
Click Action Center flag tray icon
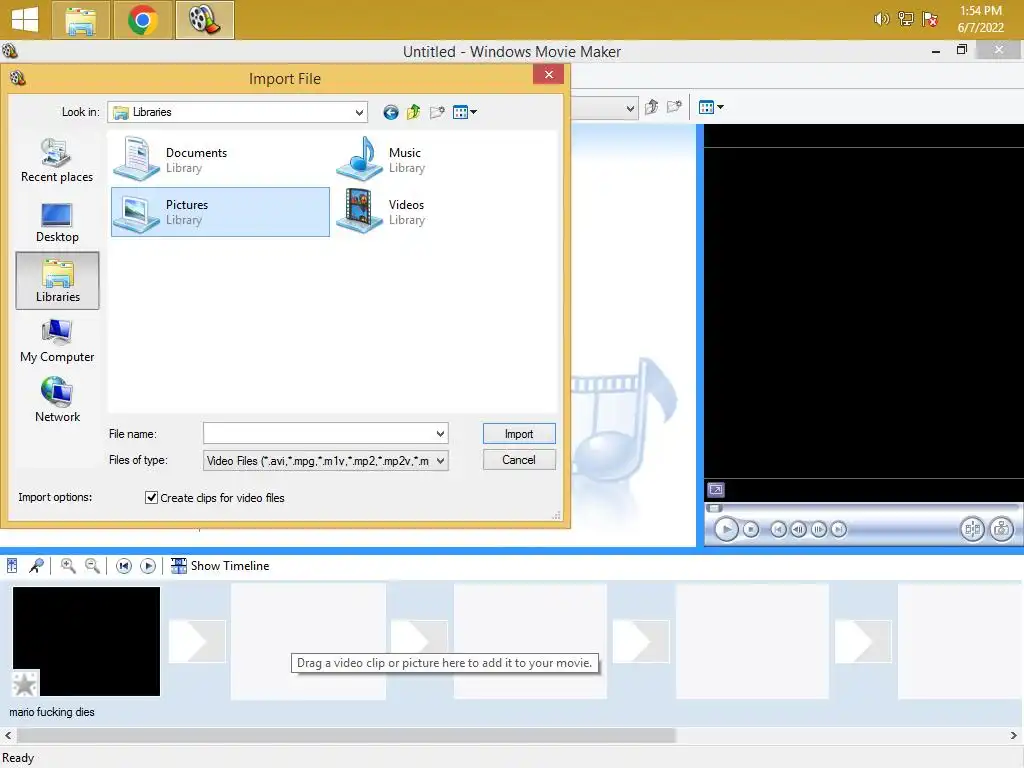(930, 19)
